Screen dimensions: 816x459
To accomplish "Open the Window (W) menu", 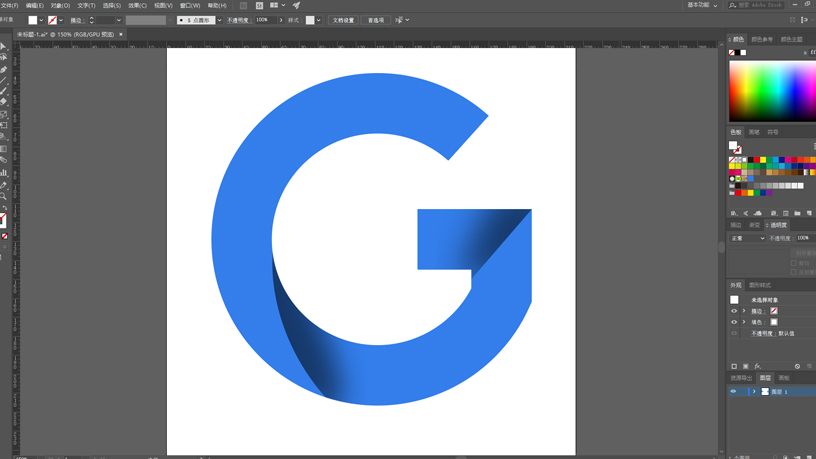I will click(190, 5).
